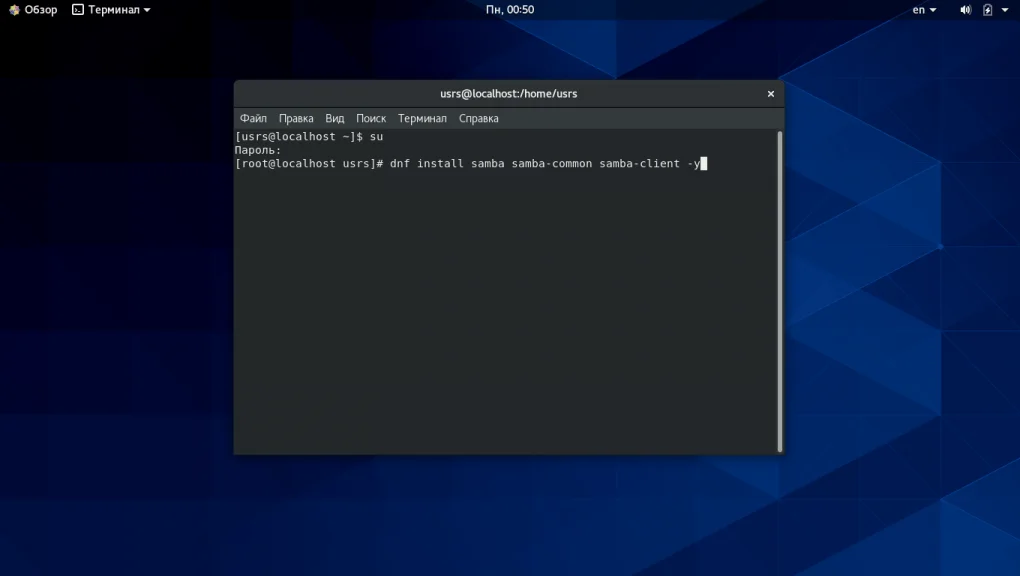Open the Обзор activities overview

[40, 10]
